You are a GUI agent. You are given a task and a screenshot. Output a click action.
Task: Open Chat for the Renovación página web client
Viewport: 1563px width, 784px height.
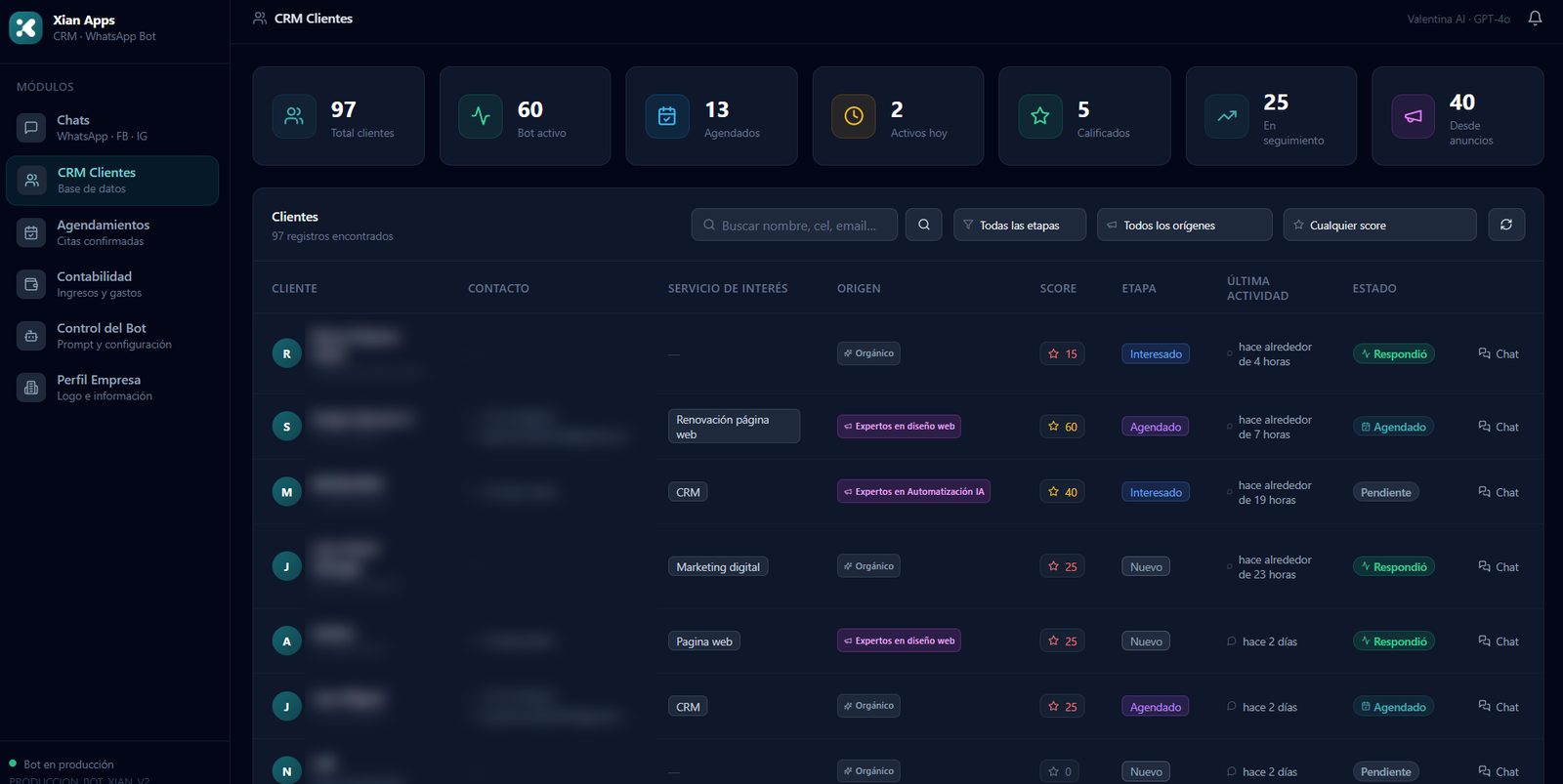coord(1499,427)
